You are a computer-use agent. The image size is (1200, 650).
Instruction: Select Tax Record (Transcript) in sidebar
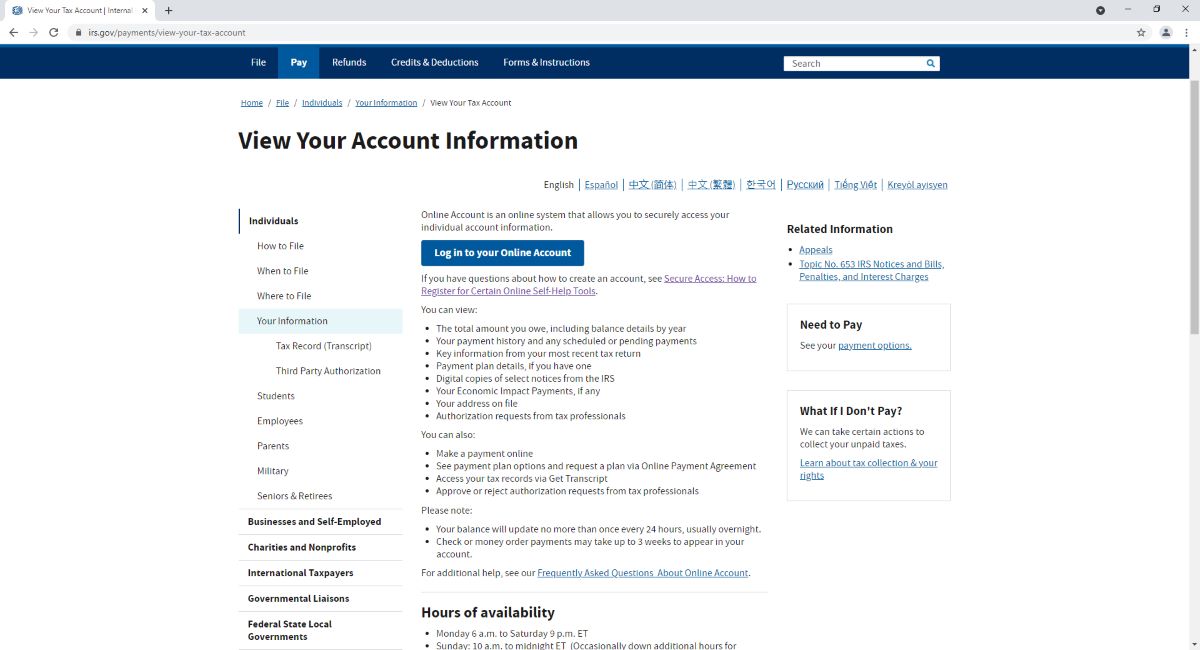tap(323, 346)
